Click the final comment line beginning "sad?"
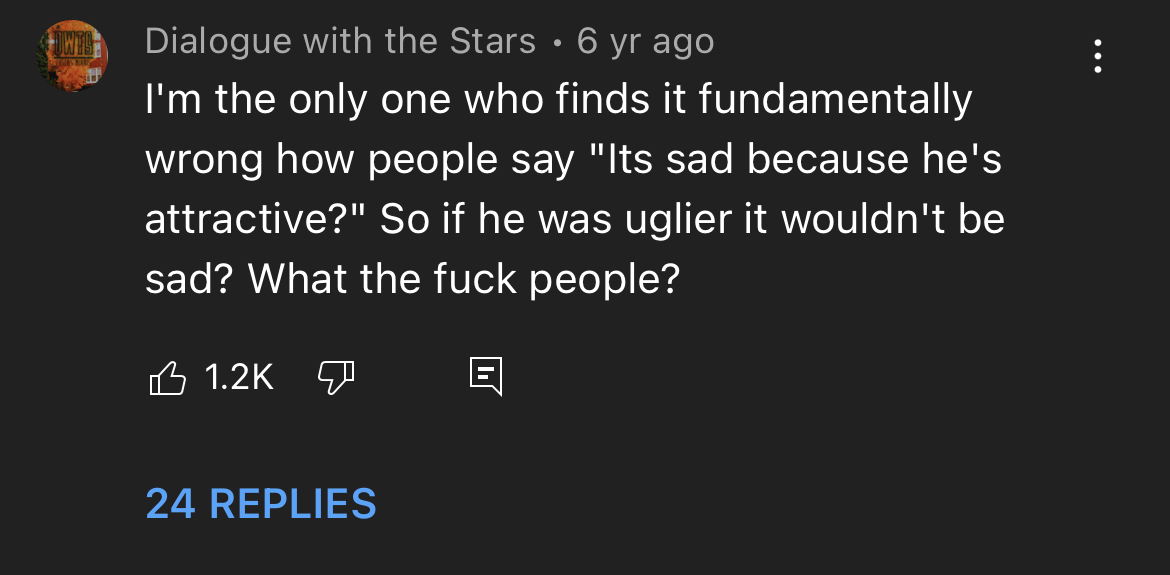Image resolution: width=1170 pixels, height=575 pixels. pyautogui.click(x=412, y=279)
